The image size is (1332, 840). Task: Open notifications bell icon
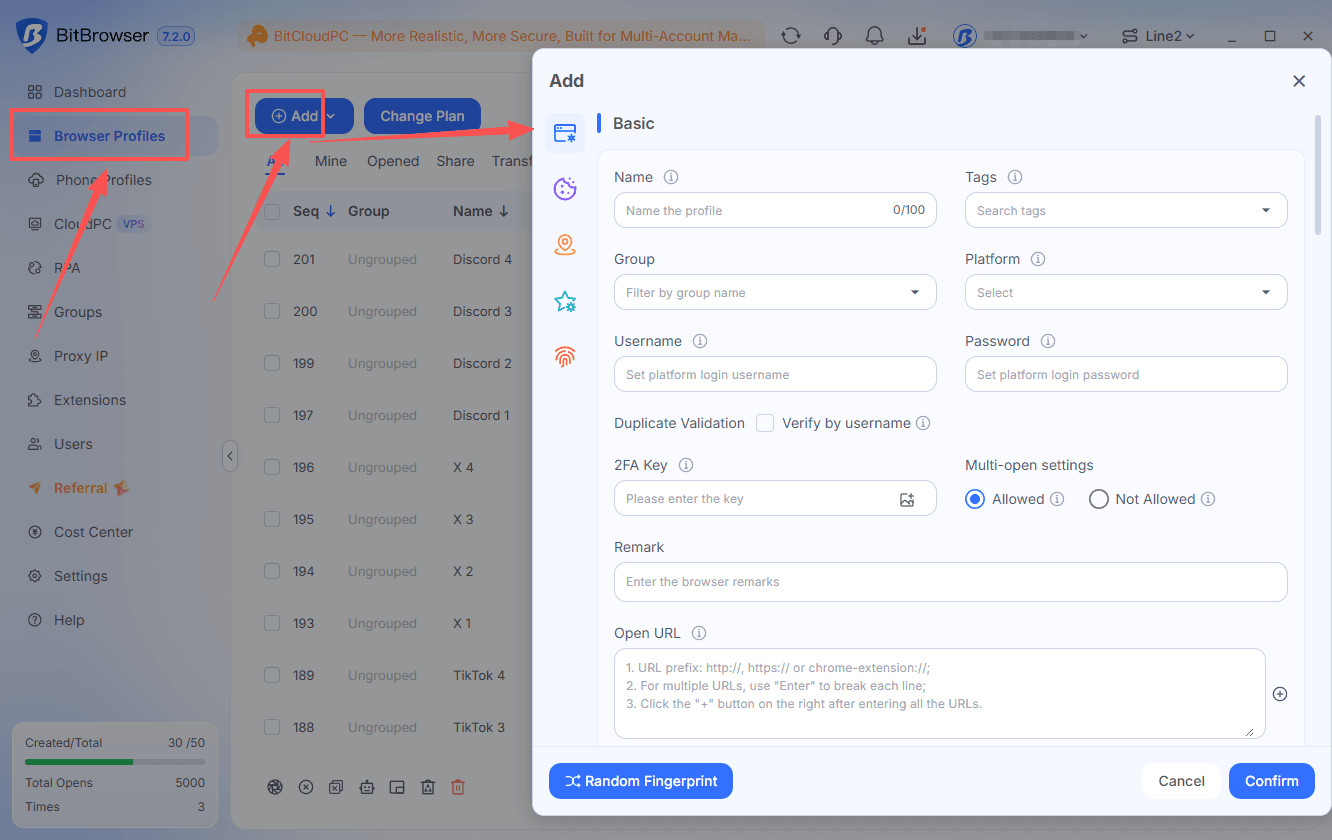(x=875, y=36)
